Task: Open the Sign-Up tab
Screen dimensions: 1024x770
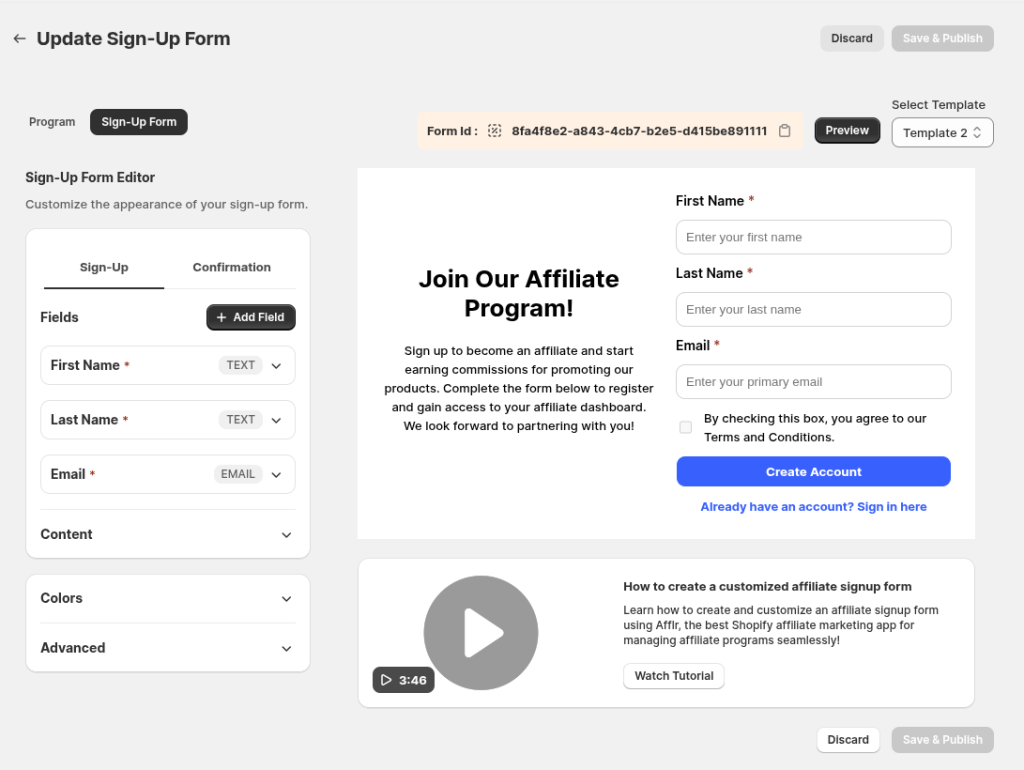Action: click(104, 267)
